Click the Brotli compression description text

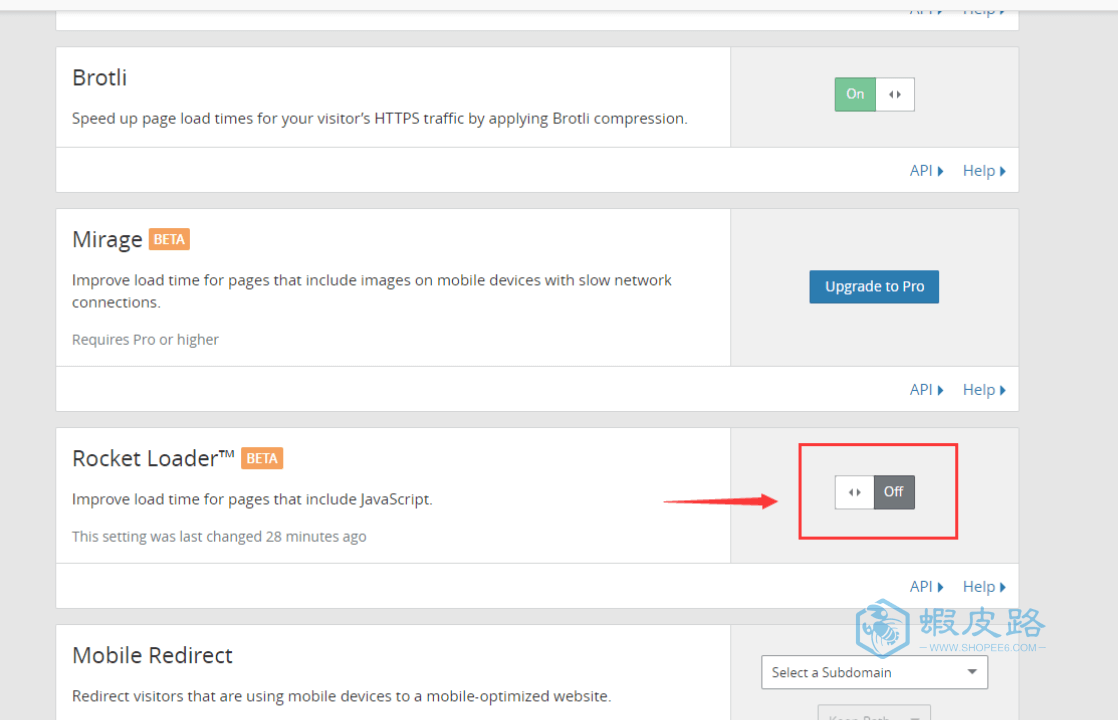tap(379, 118)
